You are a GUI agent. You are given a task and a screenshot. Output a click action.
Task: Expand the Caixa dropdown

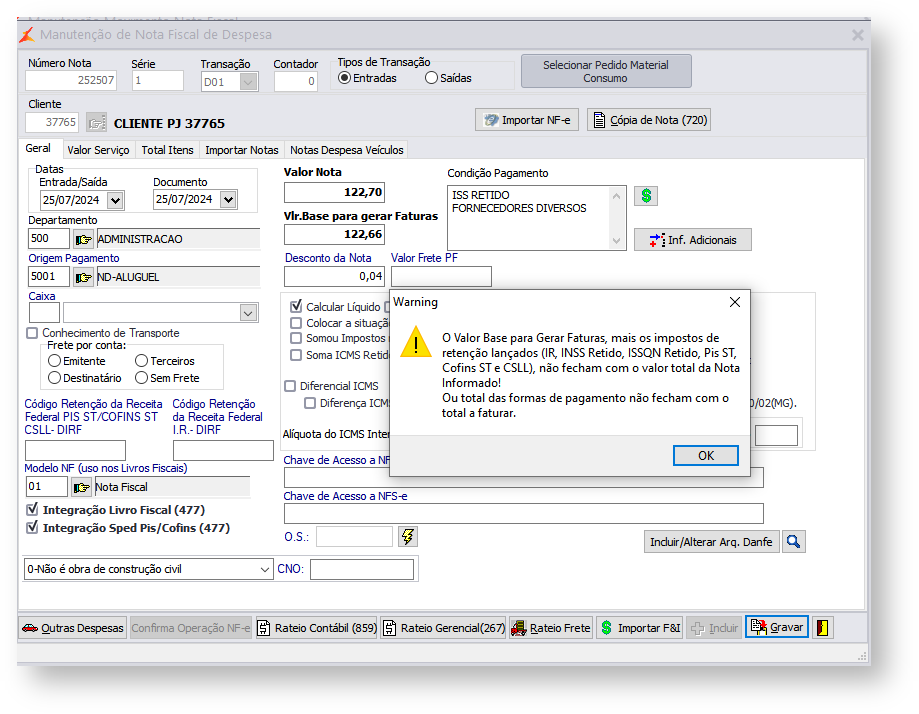point(248,314)
